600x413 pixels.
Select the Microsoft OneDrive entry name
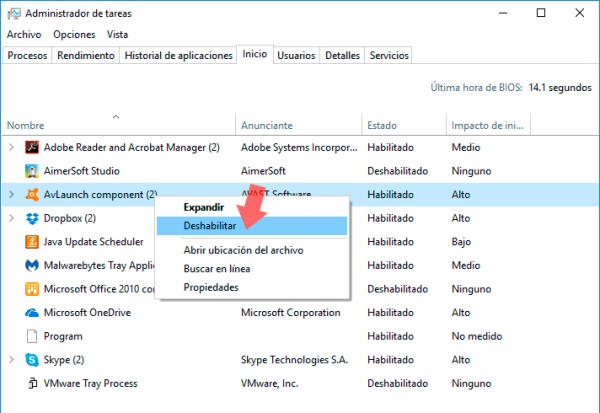(87, 313)
